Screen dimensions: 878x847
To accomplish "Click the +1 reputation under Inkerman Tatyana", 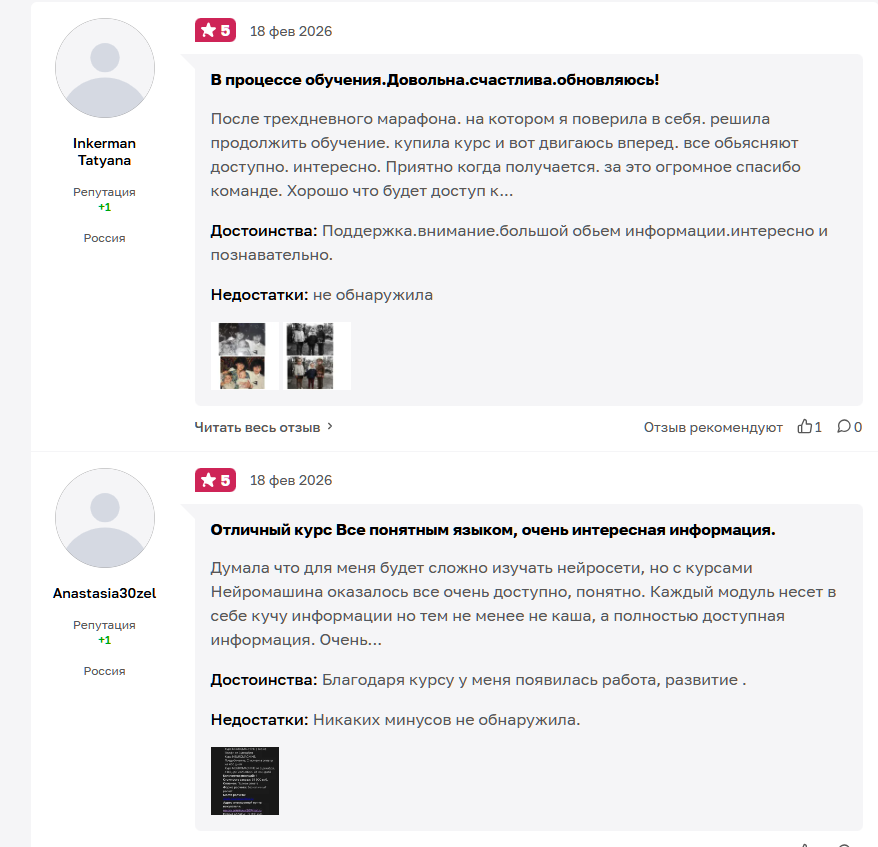I will [x=105, y=207].
